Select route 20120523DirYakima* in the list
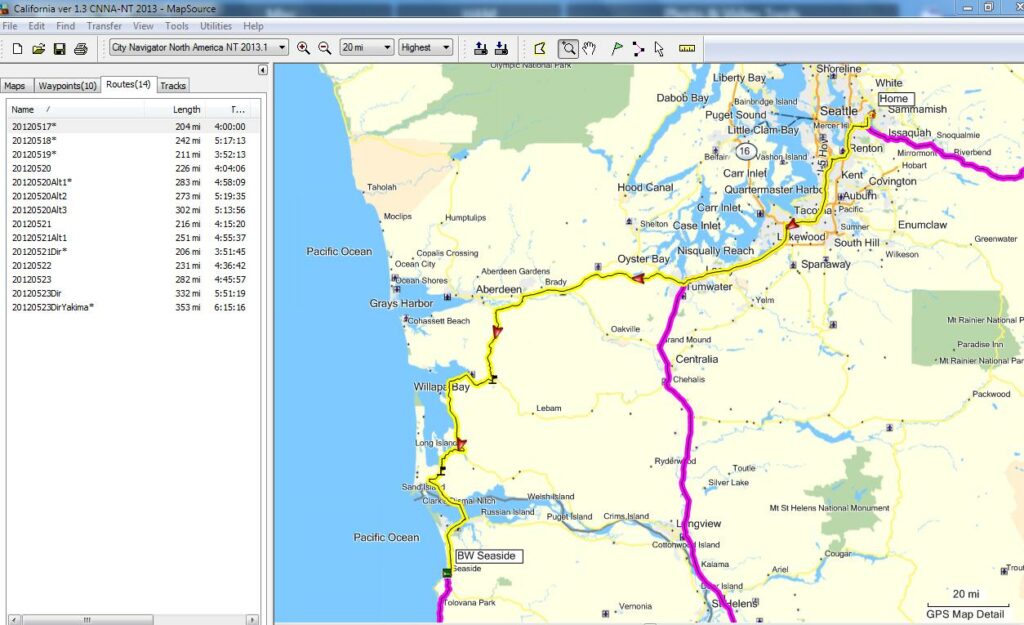1024x625 pixels. 53,307
